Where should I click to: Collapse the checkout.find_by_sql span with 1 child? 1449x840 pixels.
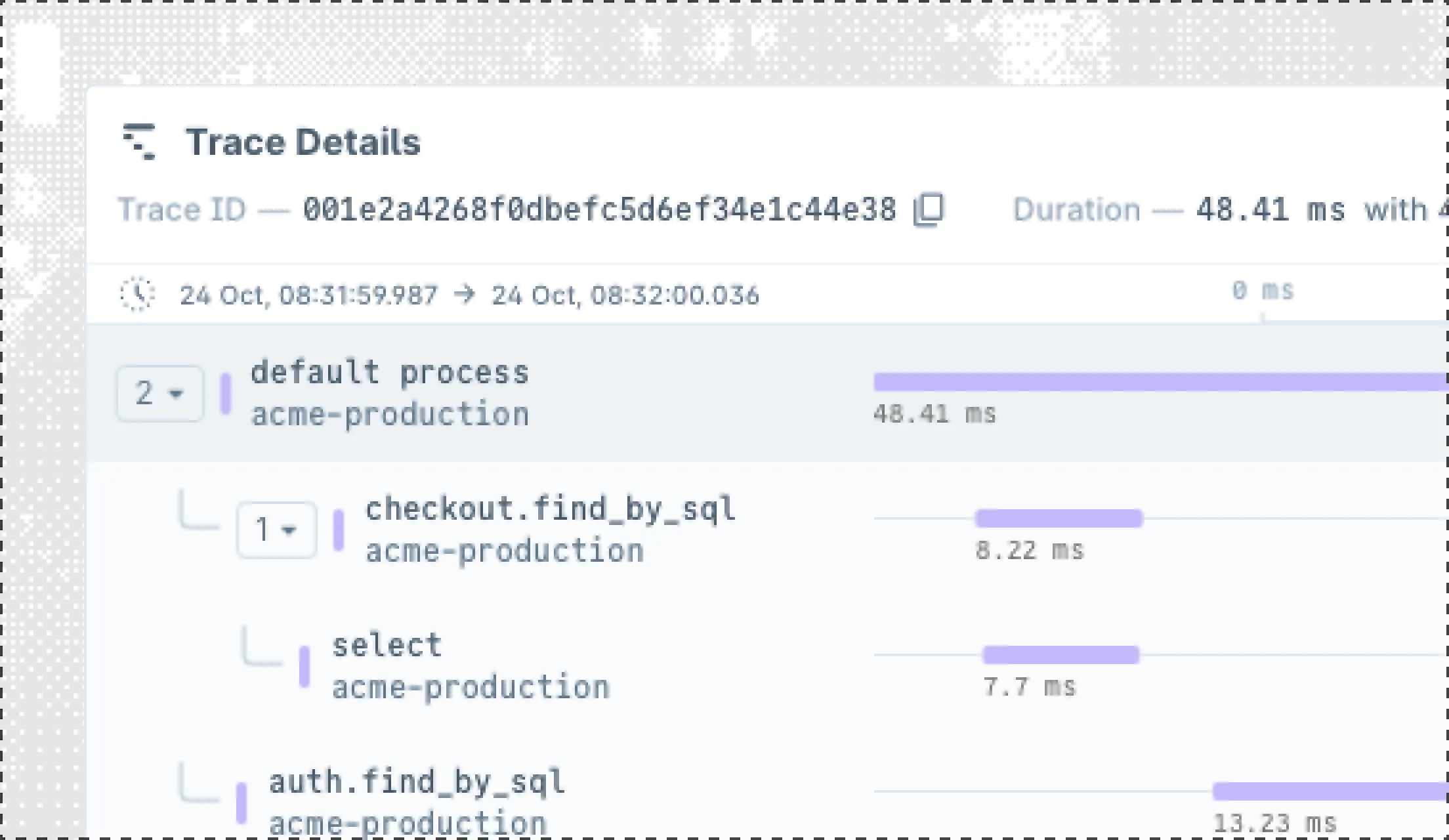[x=276, y=530]
